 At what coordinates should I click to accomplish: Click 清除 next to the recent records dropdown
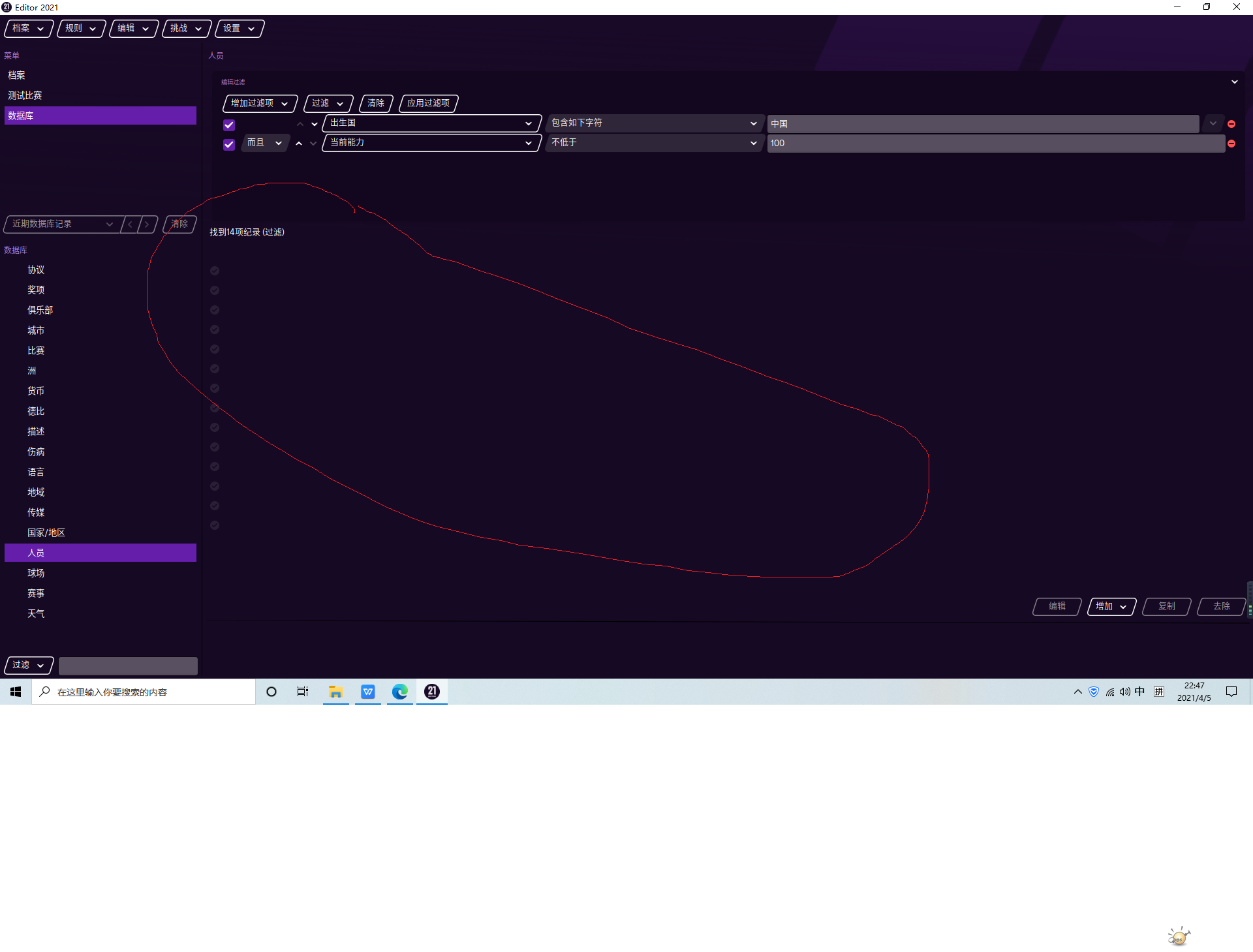pos(179,224)
